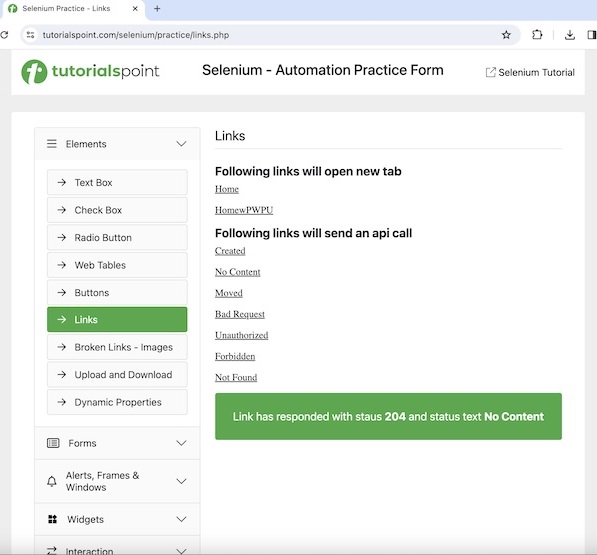Click the tutorialspoint logo

click(90, 71)
